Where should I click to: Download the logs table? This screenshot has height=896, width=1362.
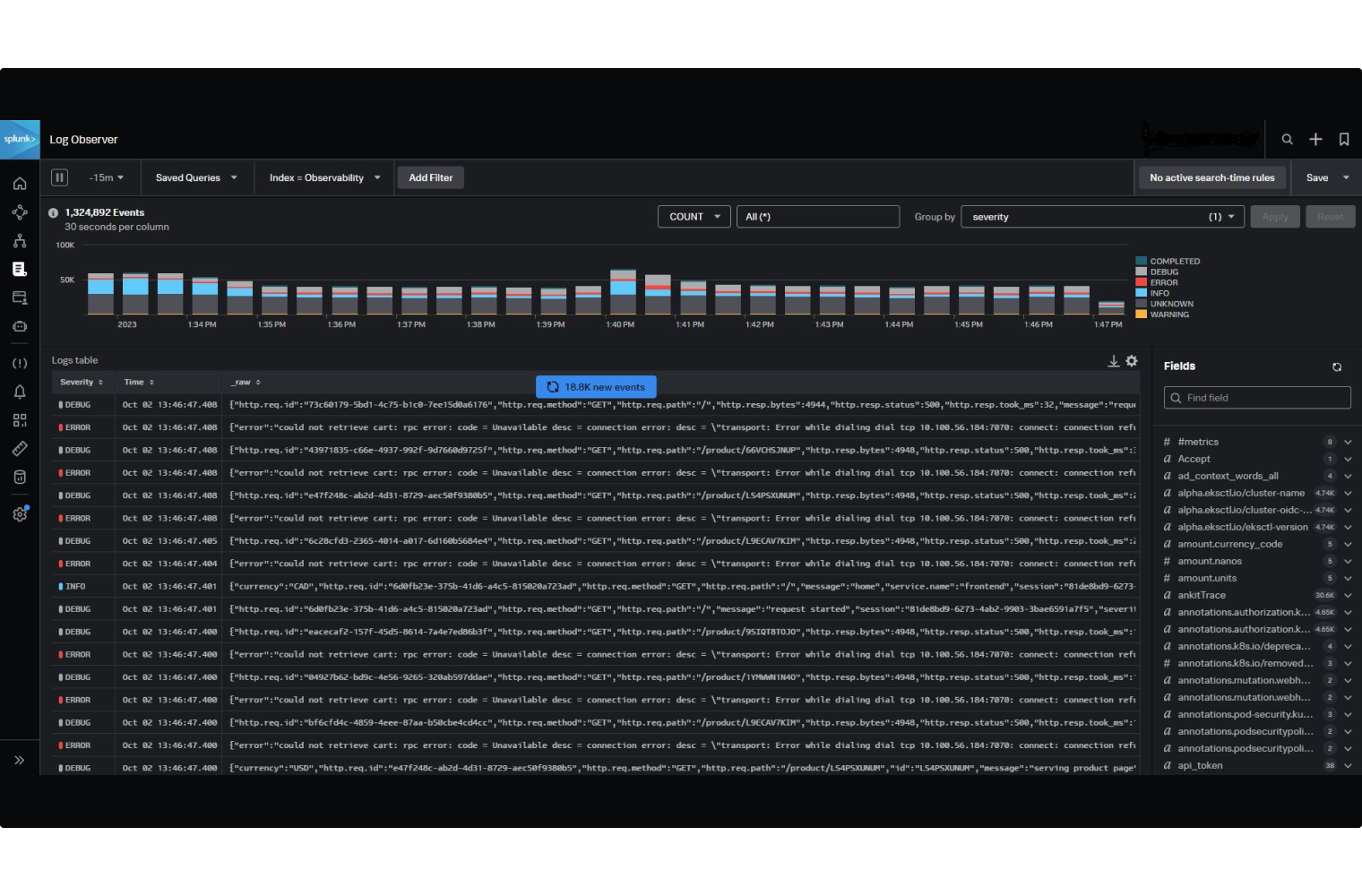click(x=1113, y=360)
